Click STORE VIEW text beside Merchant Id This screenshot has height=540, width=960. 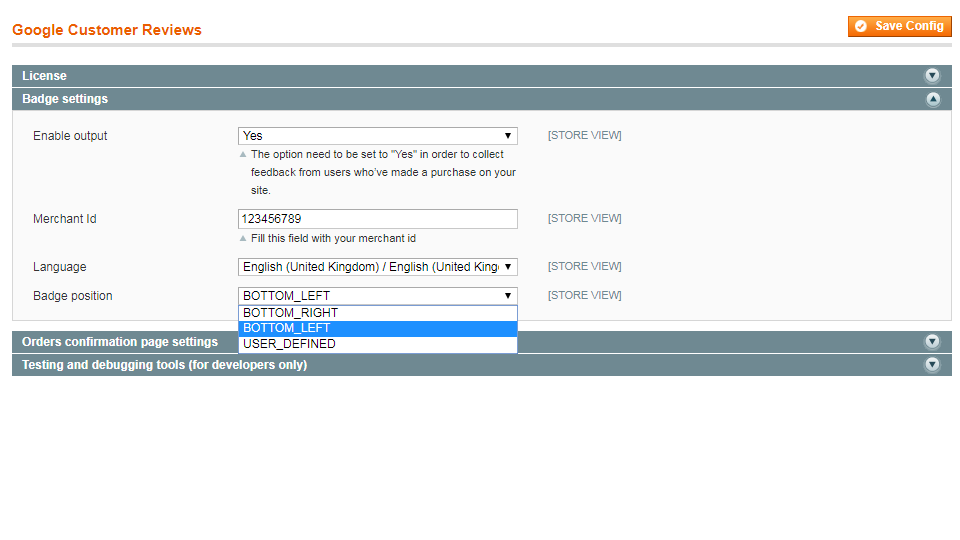coord(585,219)
